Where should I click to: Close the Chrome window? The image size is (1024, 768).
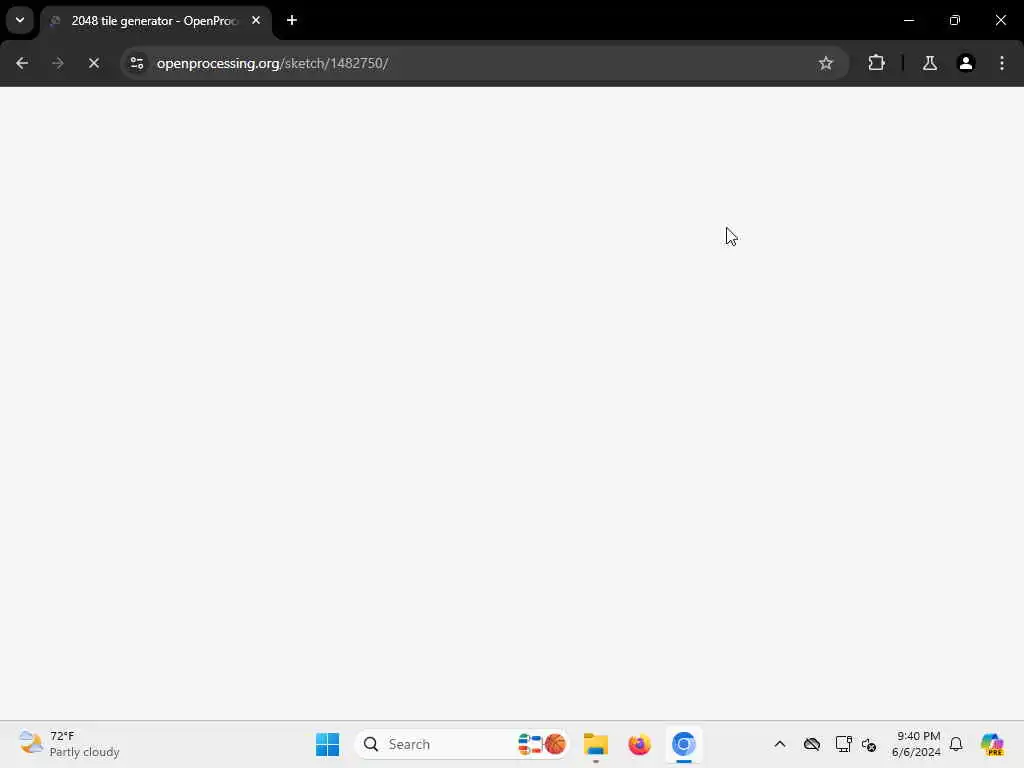click(x=1000, y=20)
